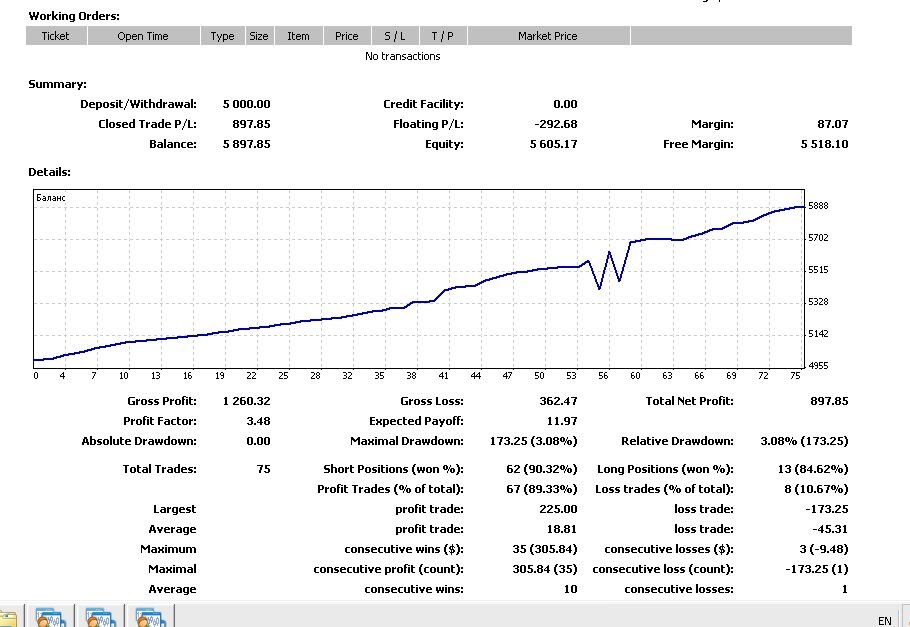Select the Expected Payoff value 11.97
The image size is (910, 627).
click(562, 421)
